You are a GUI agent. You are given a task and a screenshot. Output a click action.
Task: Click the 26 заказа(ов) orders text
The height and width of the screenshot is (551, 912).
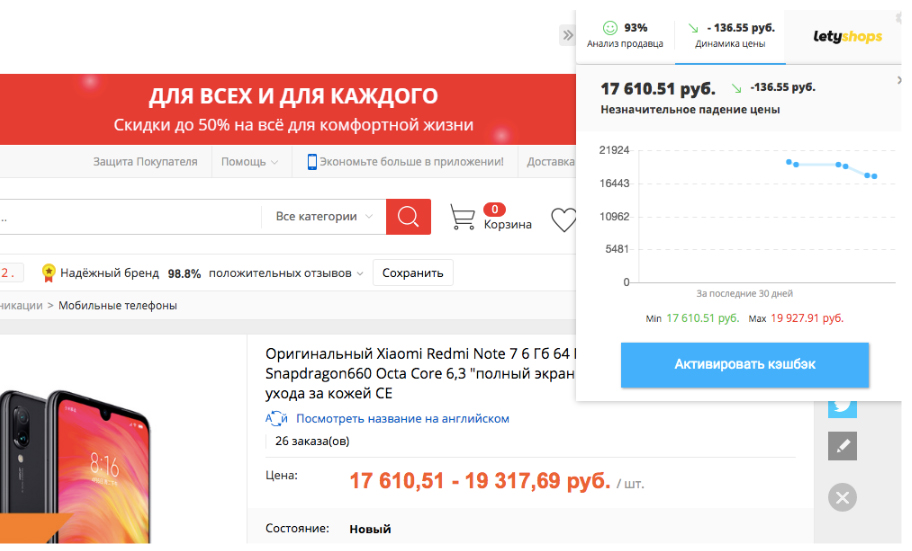tap(312, 441)
